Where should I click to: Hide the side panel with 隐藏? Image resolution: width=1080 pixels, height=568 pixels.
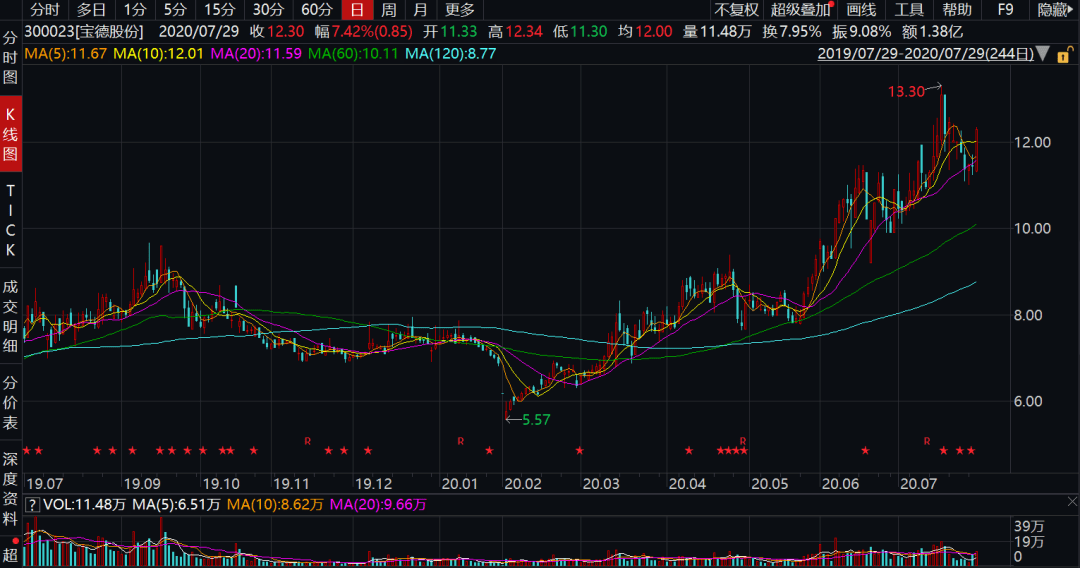1056,10
